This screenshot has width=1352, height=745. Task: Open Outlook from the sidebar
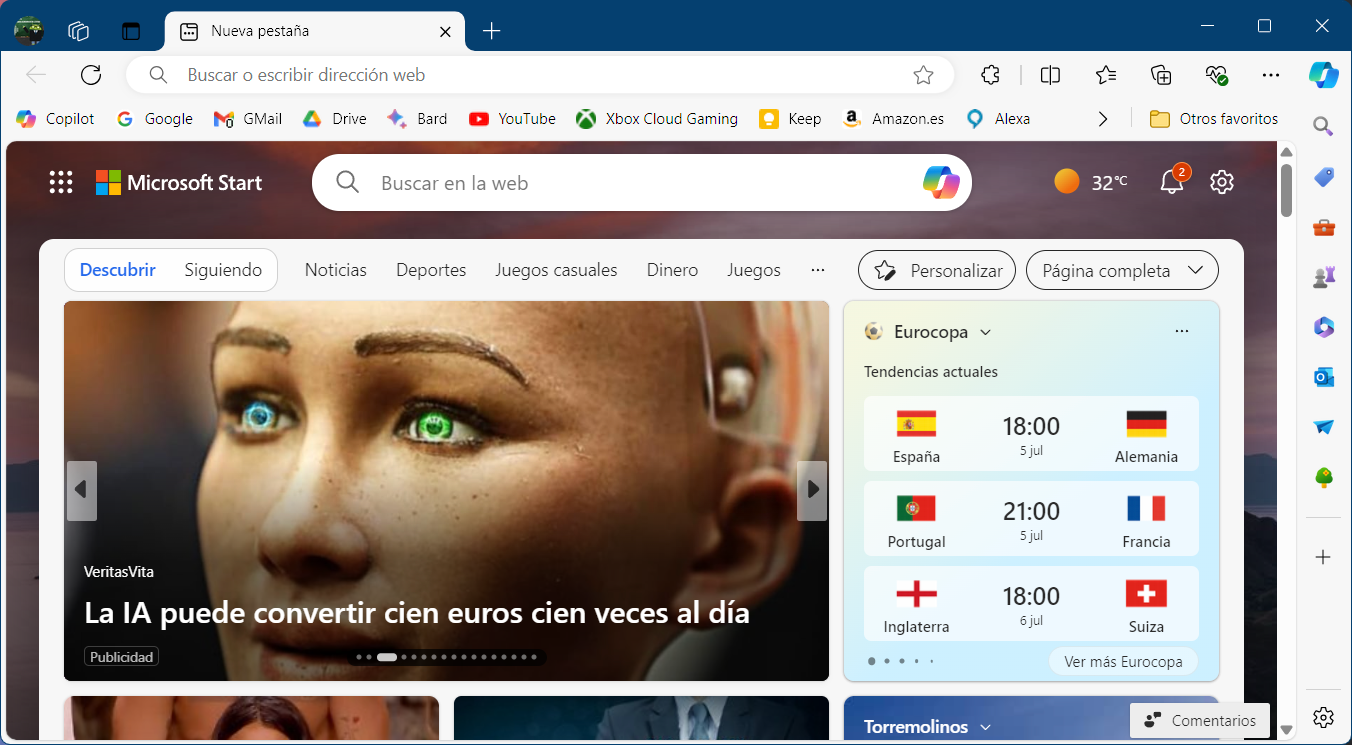(x=1323, y=377)
